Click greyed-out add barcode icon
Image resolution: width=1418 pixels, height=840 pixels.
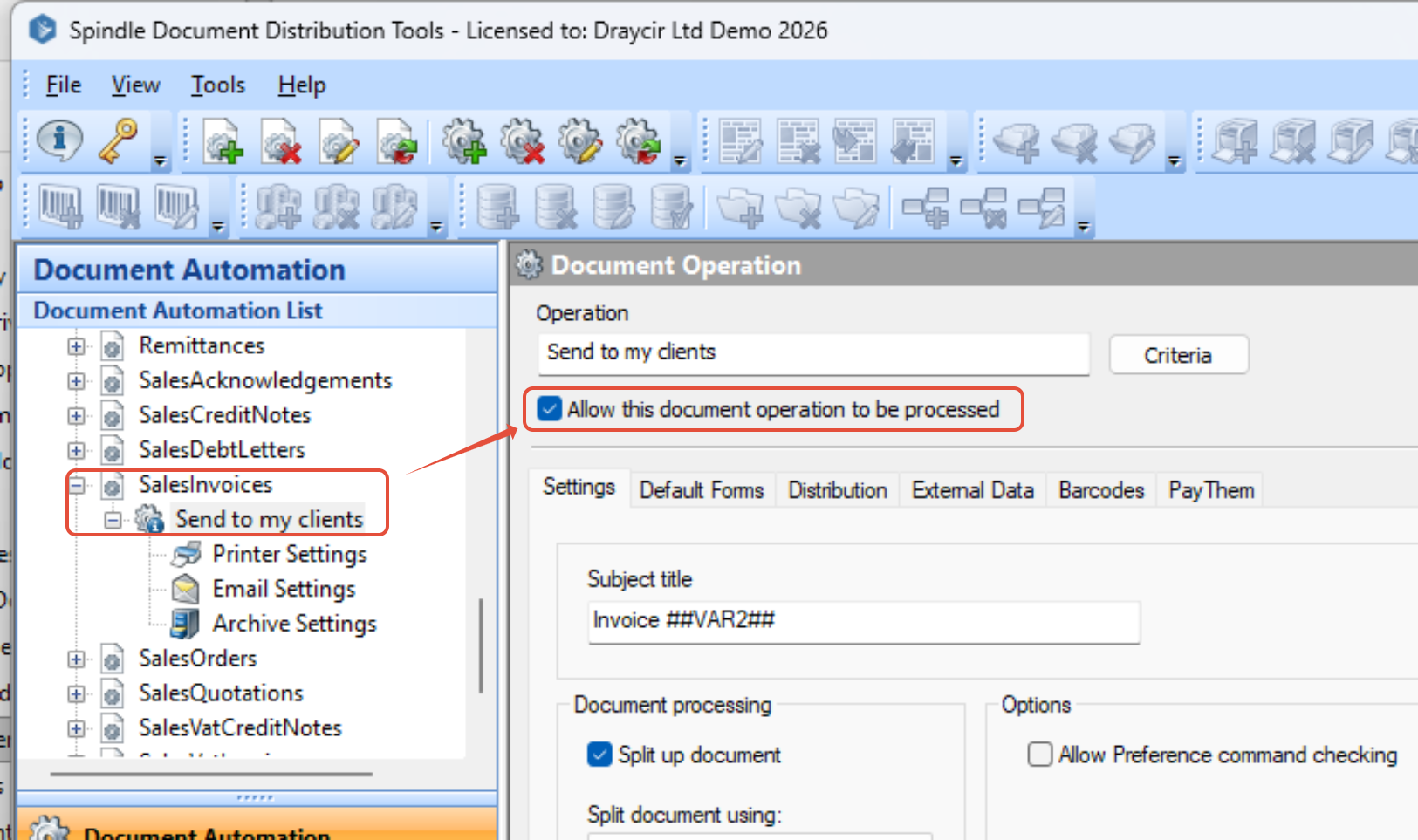[60, 208]
